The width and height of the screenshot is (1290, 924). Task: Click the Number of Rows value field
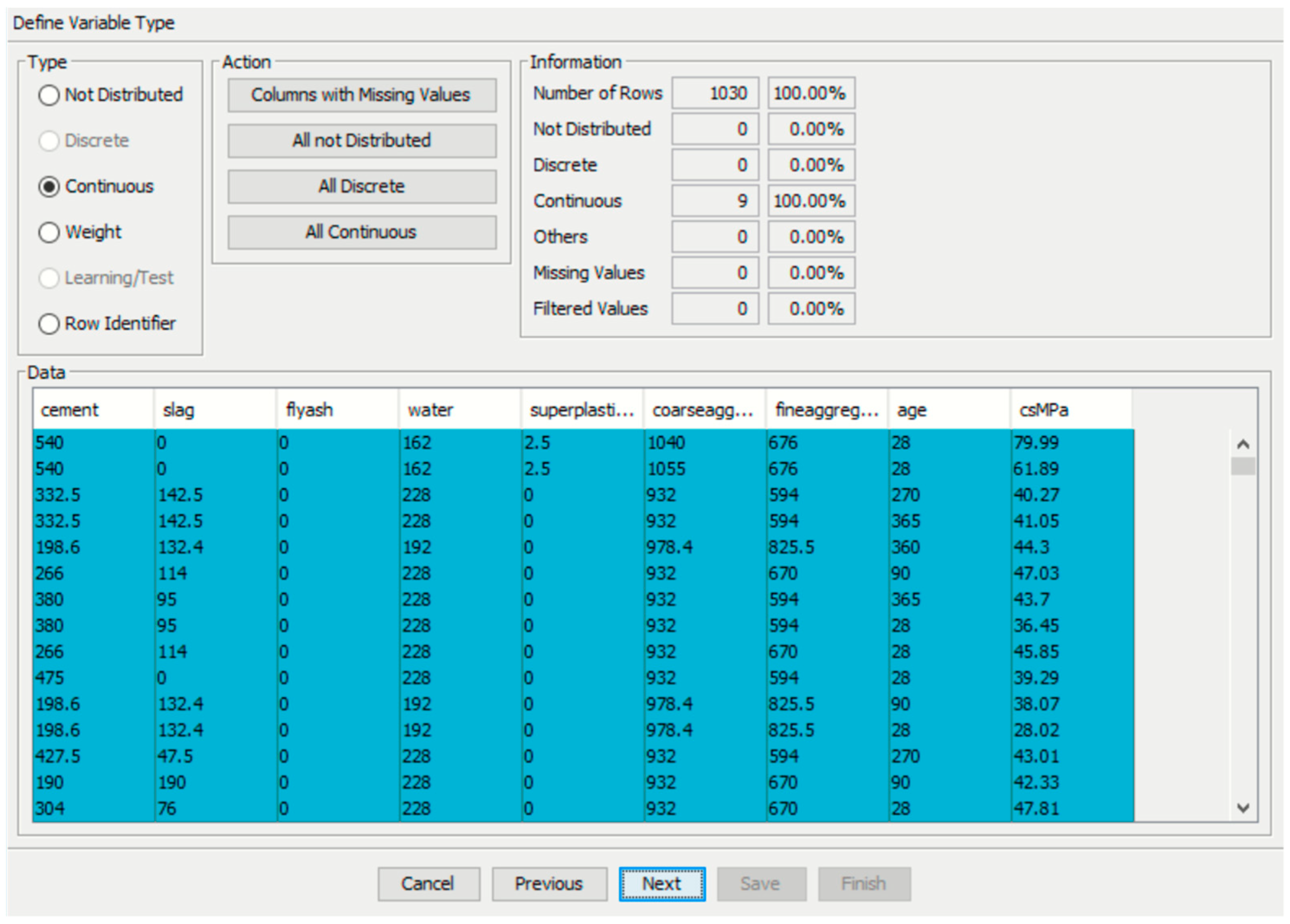(715, 94)
